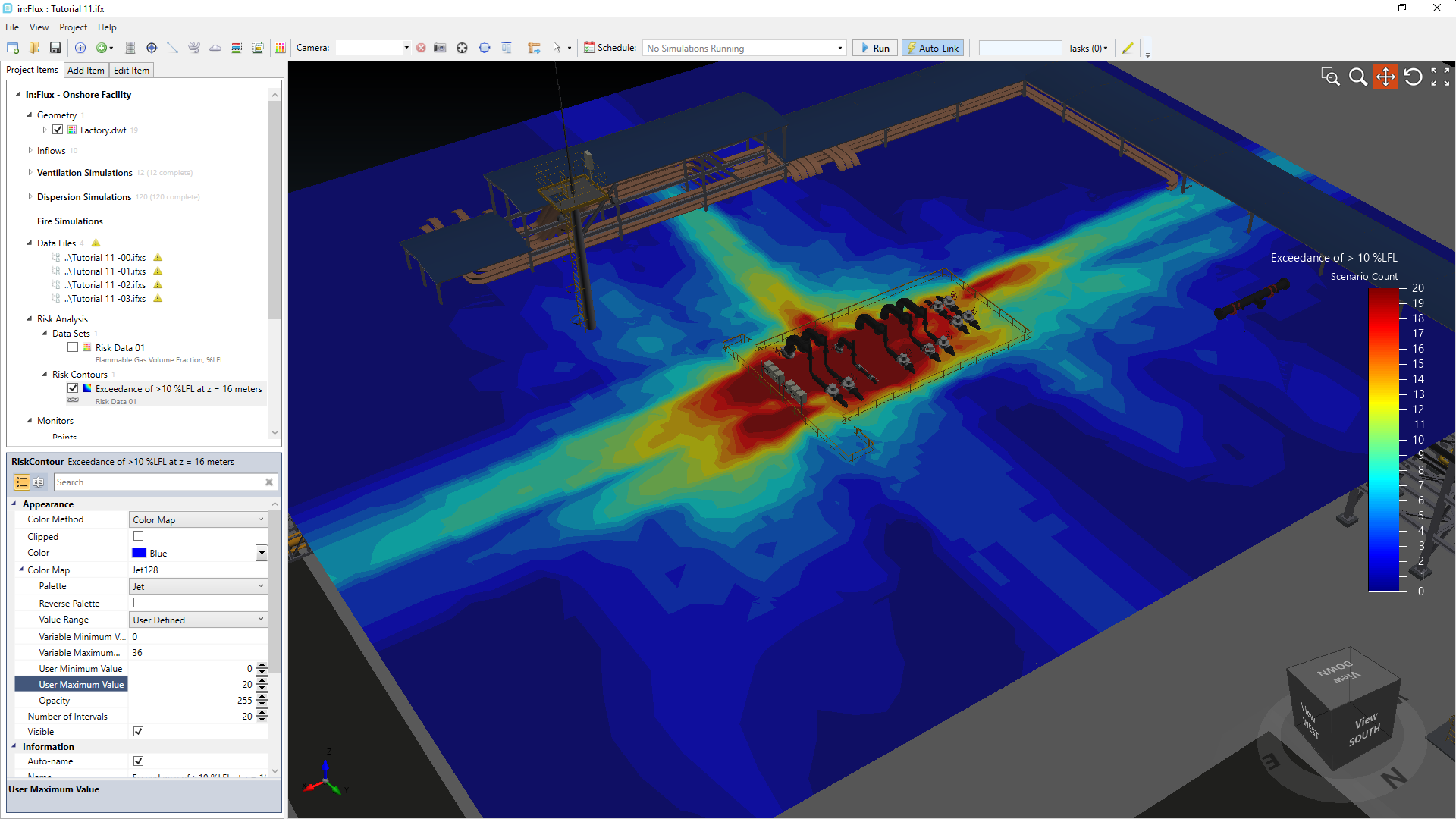Expand the Dispersion Simulations tree node

[30, 196]
